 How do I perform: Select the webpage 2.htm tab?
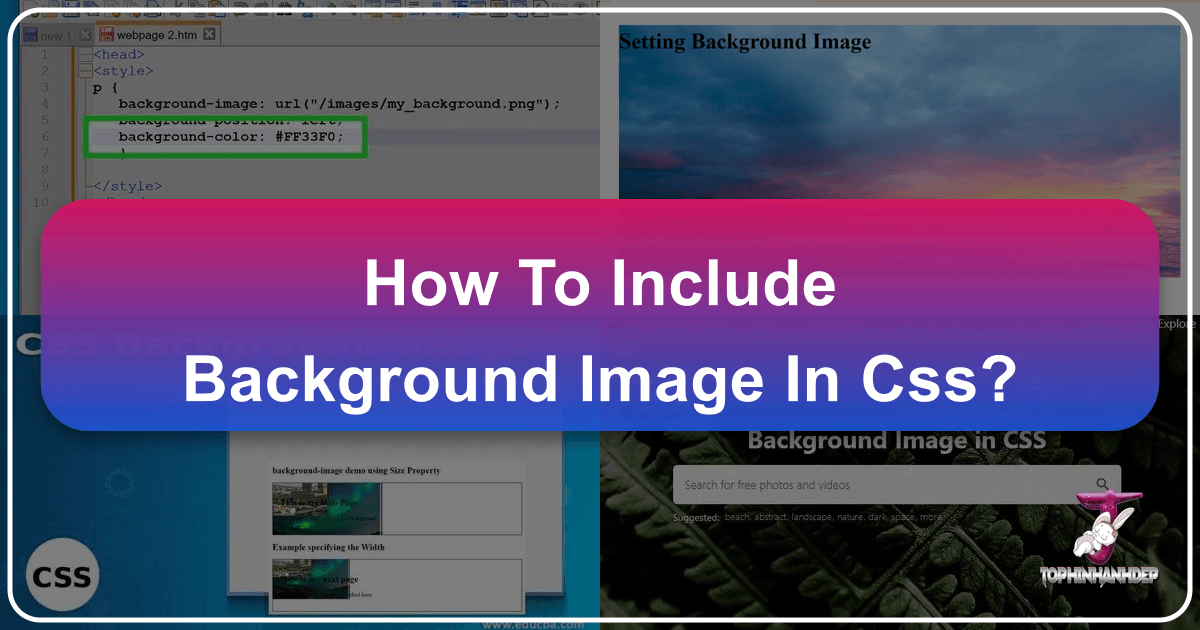click(x=155, y=33)
